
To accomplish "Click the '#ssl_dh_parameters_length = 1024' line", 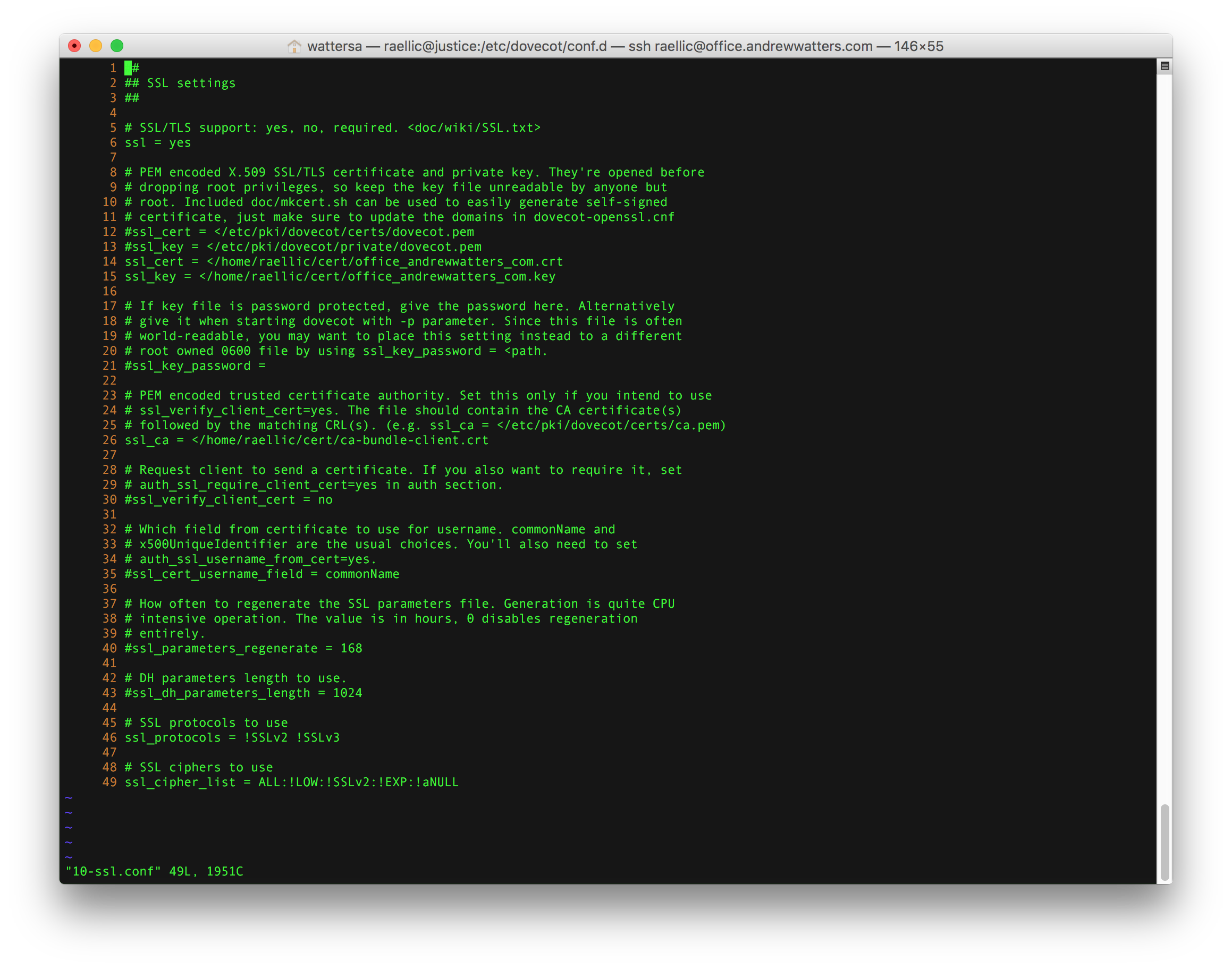I will [x=243, y=693].
